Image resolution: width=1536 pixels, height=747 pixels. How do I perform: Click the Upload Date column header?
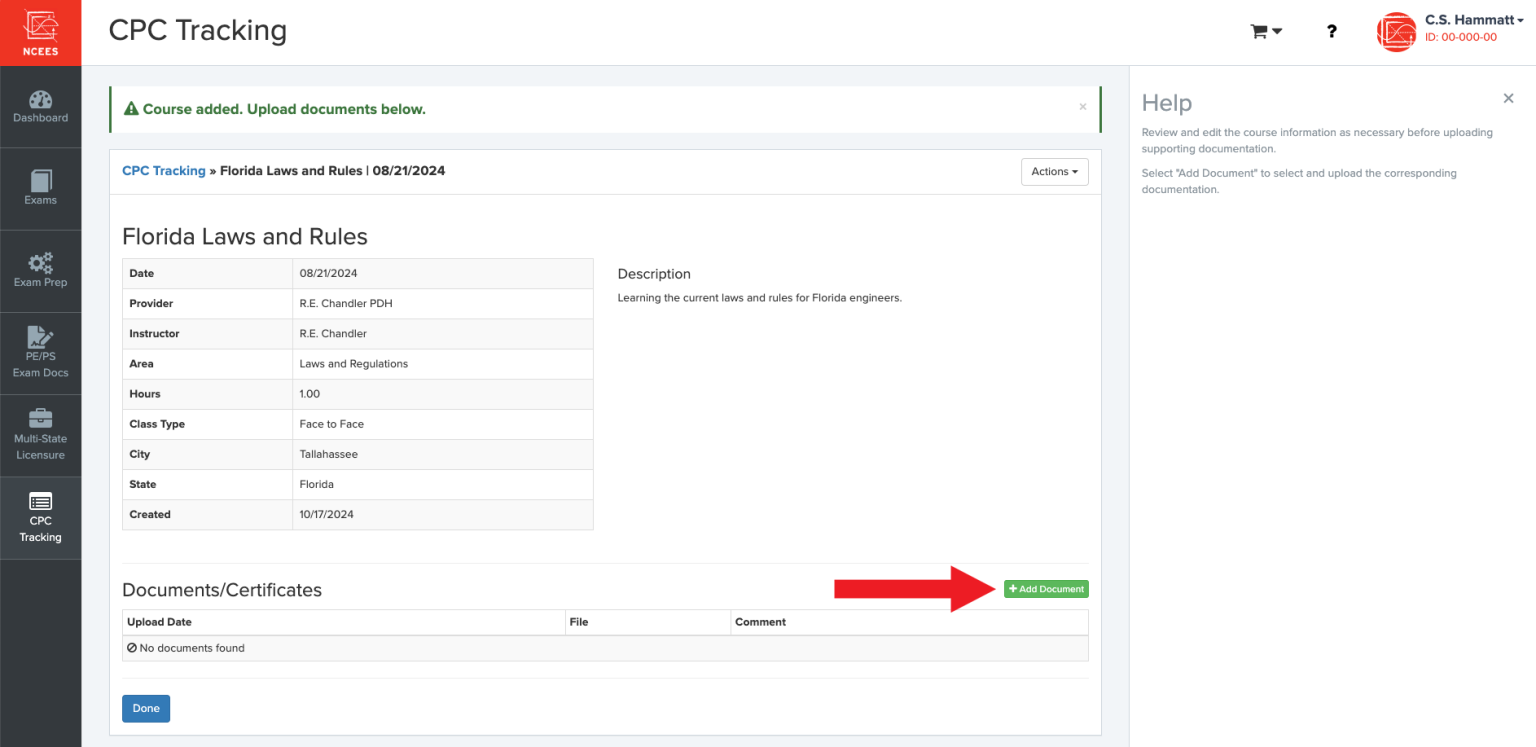tap(159, 621)
